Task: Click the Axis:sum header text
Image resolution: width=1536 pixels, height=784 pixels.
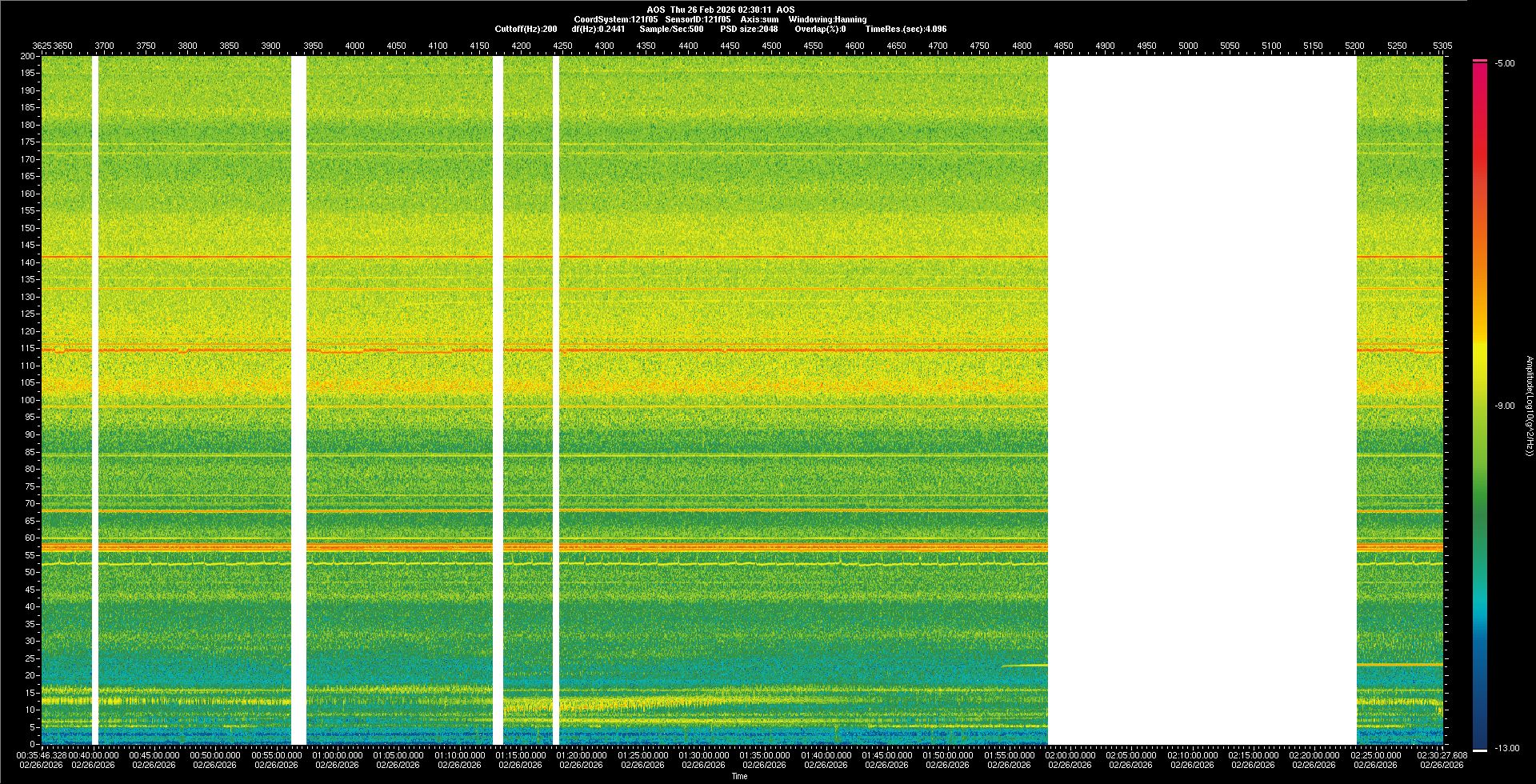Action: 758,19
